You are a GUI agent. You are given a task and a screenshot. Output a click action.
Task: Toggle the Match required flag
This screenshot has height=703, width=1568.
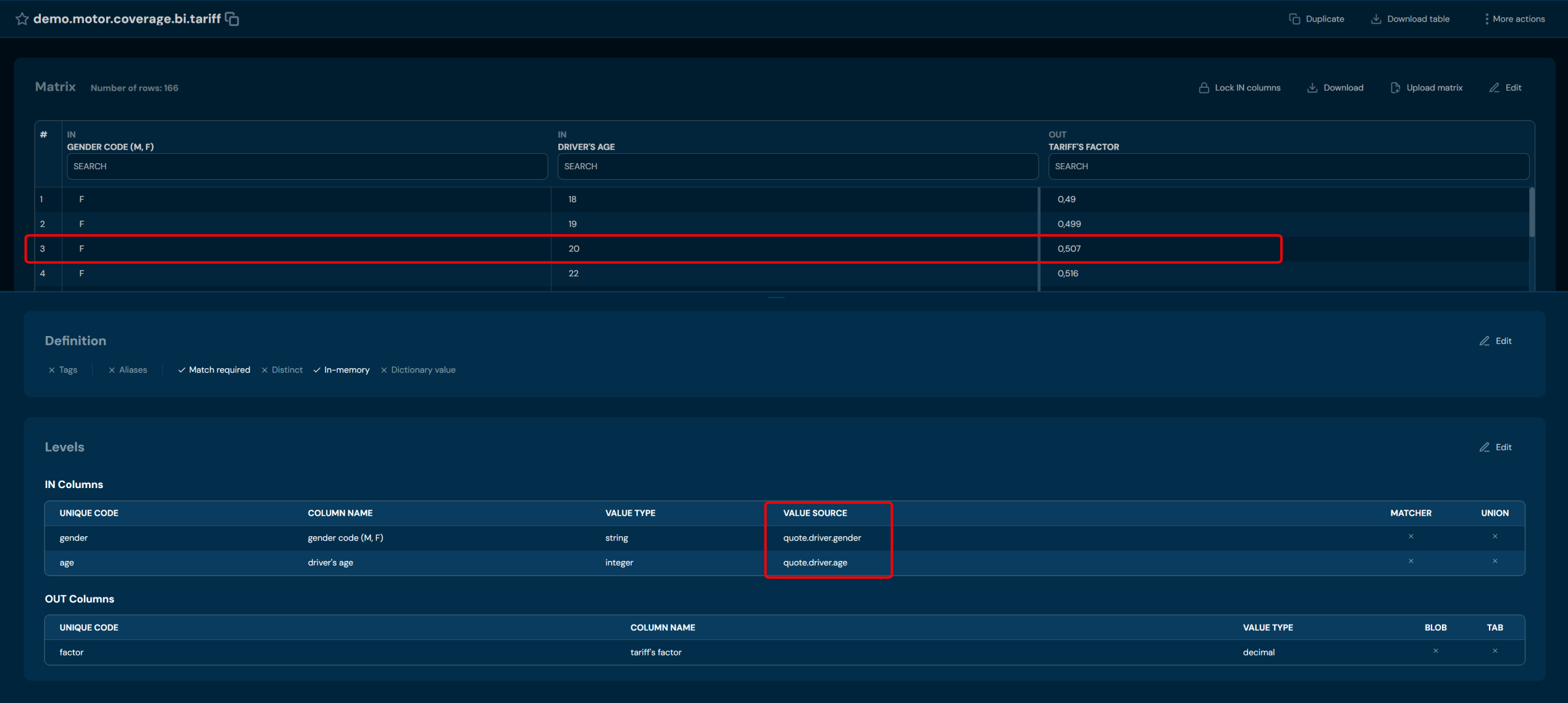pos(214,370)
